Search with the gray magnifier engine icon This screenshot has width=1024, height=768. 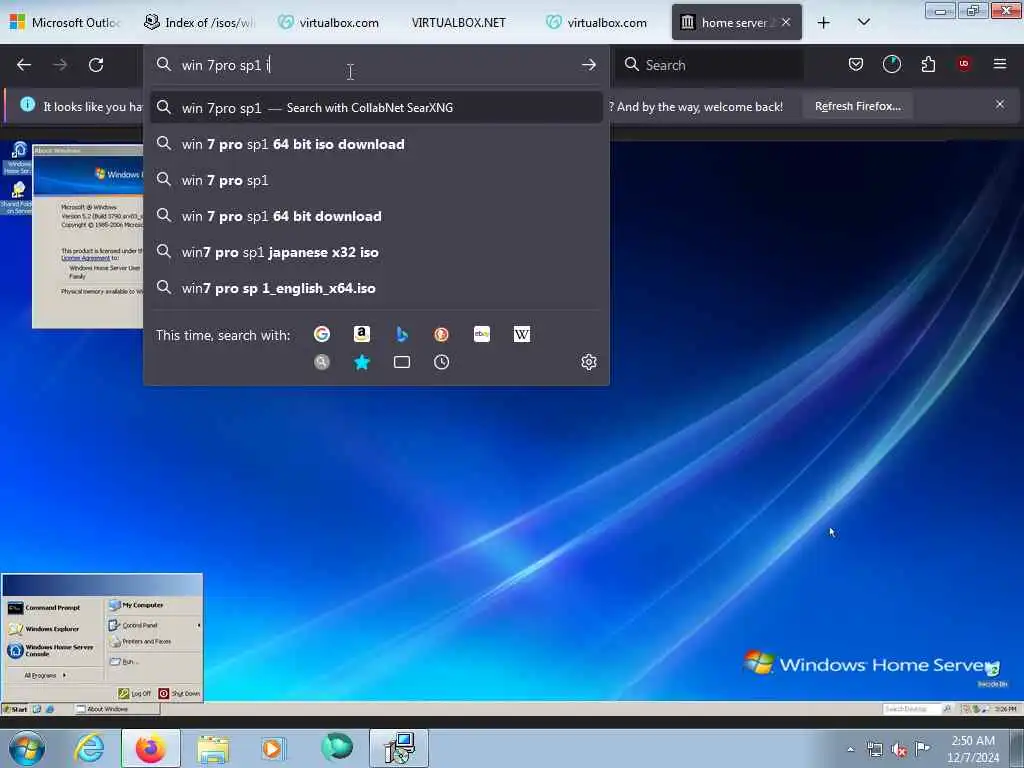point(322,362)
